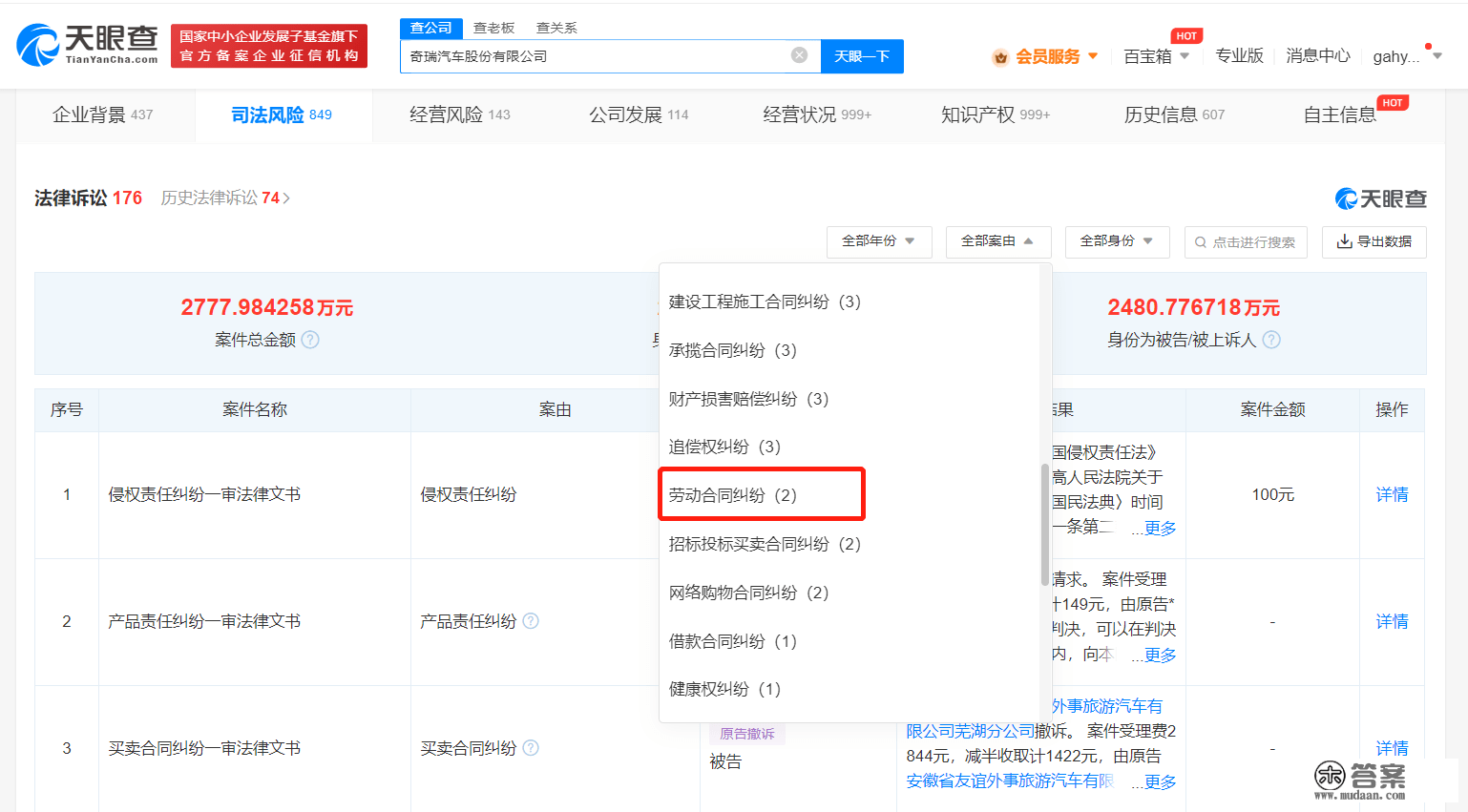Click the help icon next to 身份为被告/被上诉人

pos(1271,340)
